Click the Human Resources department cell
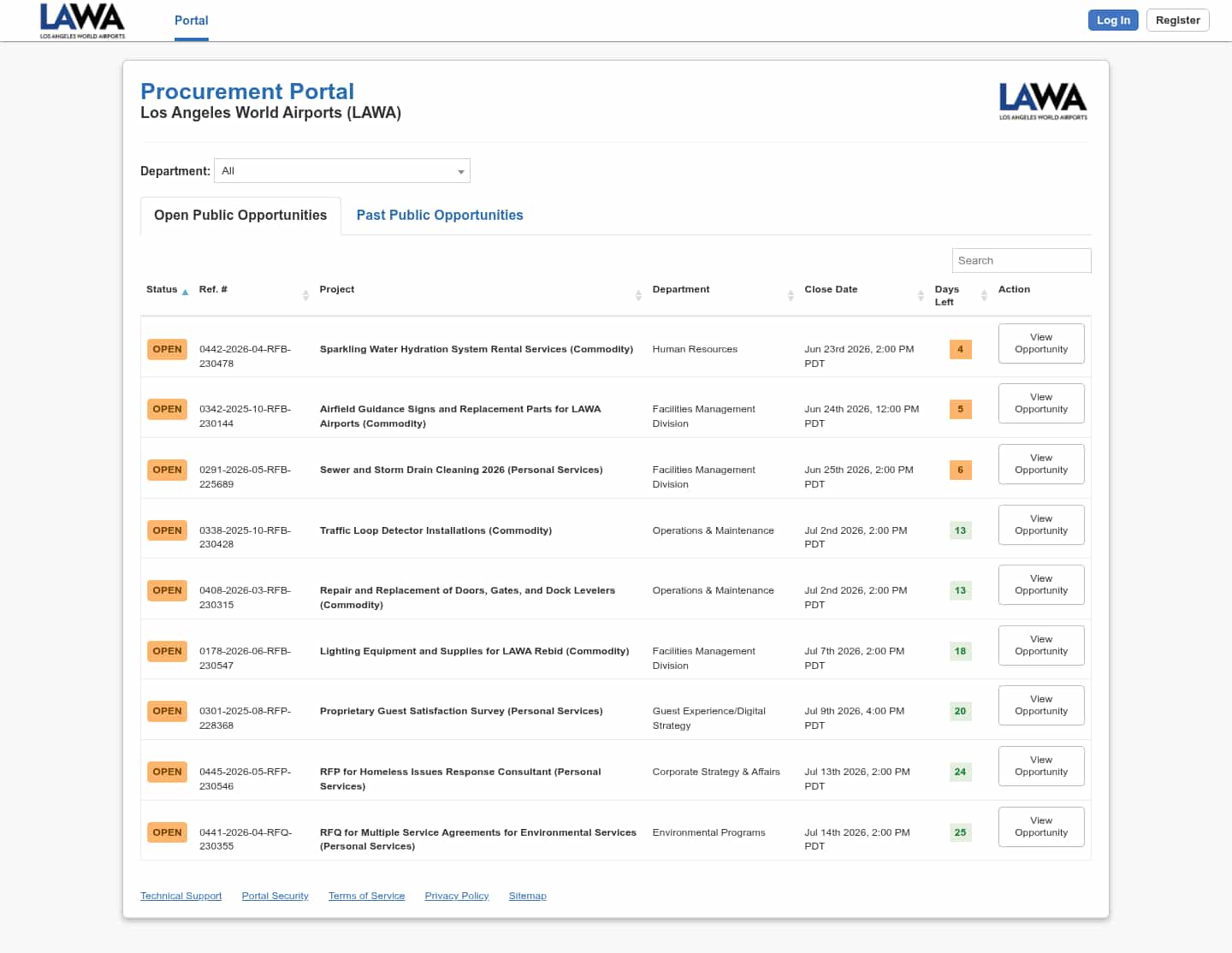 [695, 349]
